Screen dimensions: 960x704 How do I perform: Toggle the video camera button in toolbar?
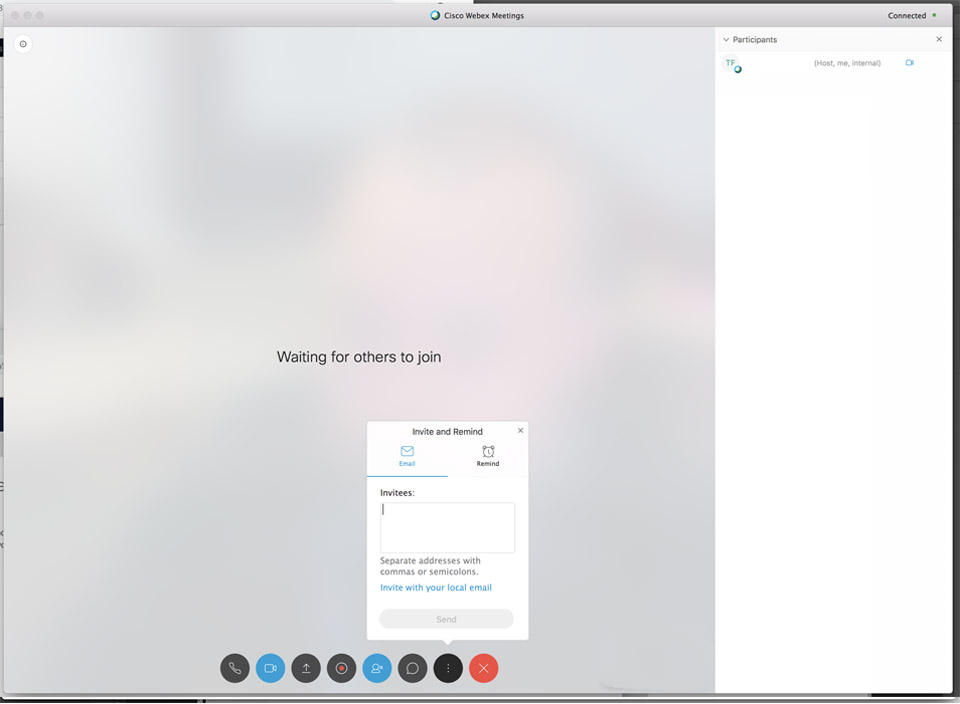[270, 668]
